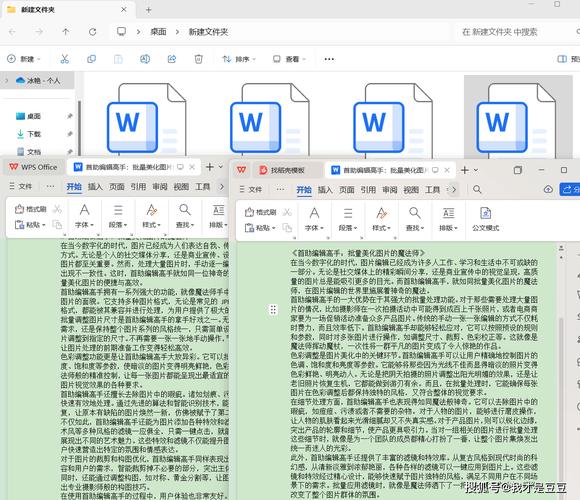580x500 pixels.
Task: Select the highlighted fourth Word file thumbnail
Action: coord(518,118)
